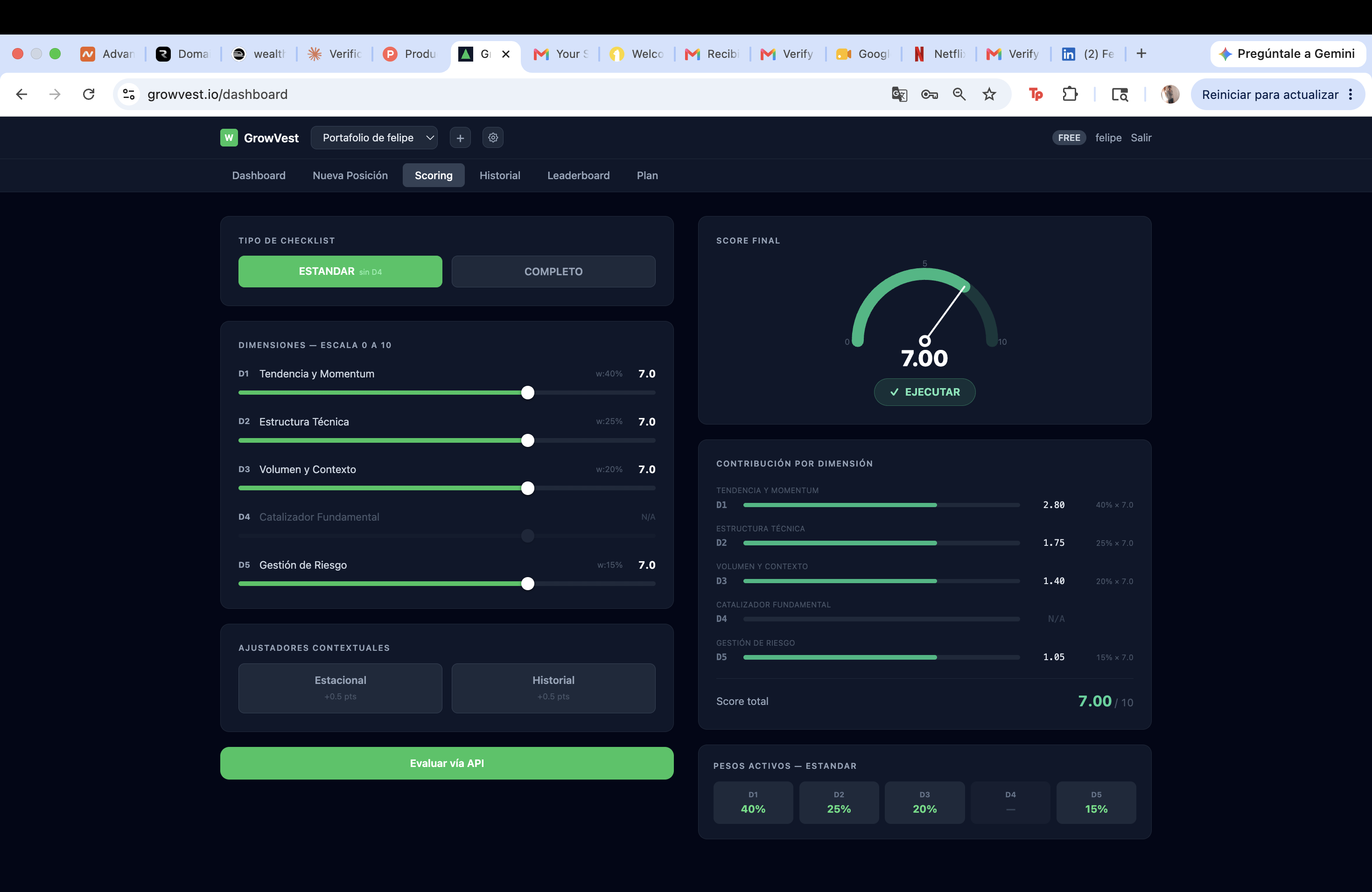This screenshot has width=1372, height=892.
Task: Open a new browser tab
Action: (1141, 54)
